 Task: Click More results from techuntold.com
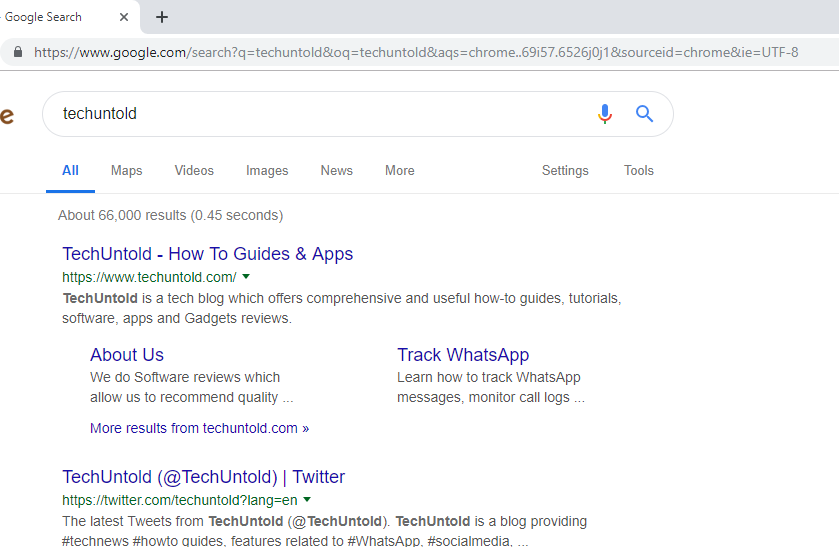tap(199, 428)
